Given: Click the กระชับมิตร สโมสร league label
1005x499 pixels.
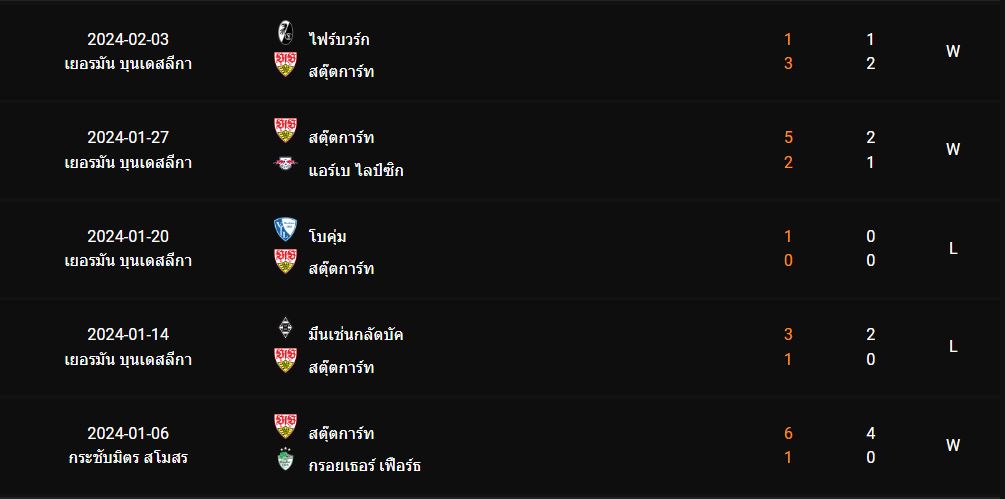Looking at the screenshot, I should click(128, 459).
